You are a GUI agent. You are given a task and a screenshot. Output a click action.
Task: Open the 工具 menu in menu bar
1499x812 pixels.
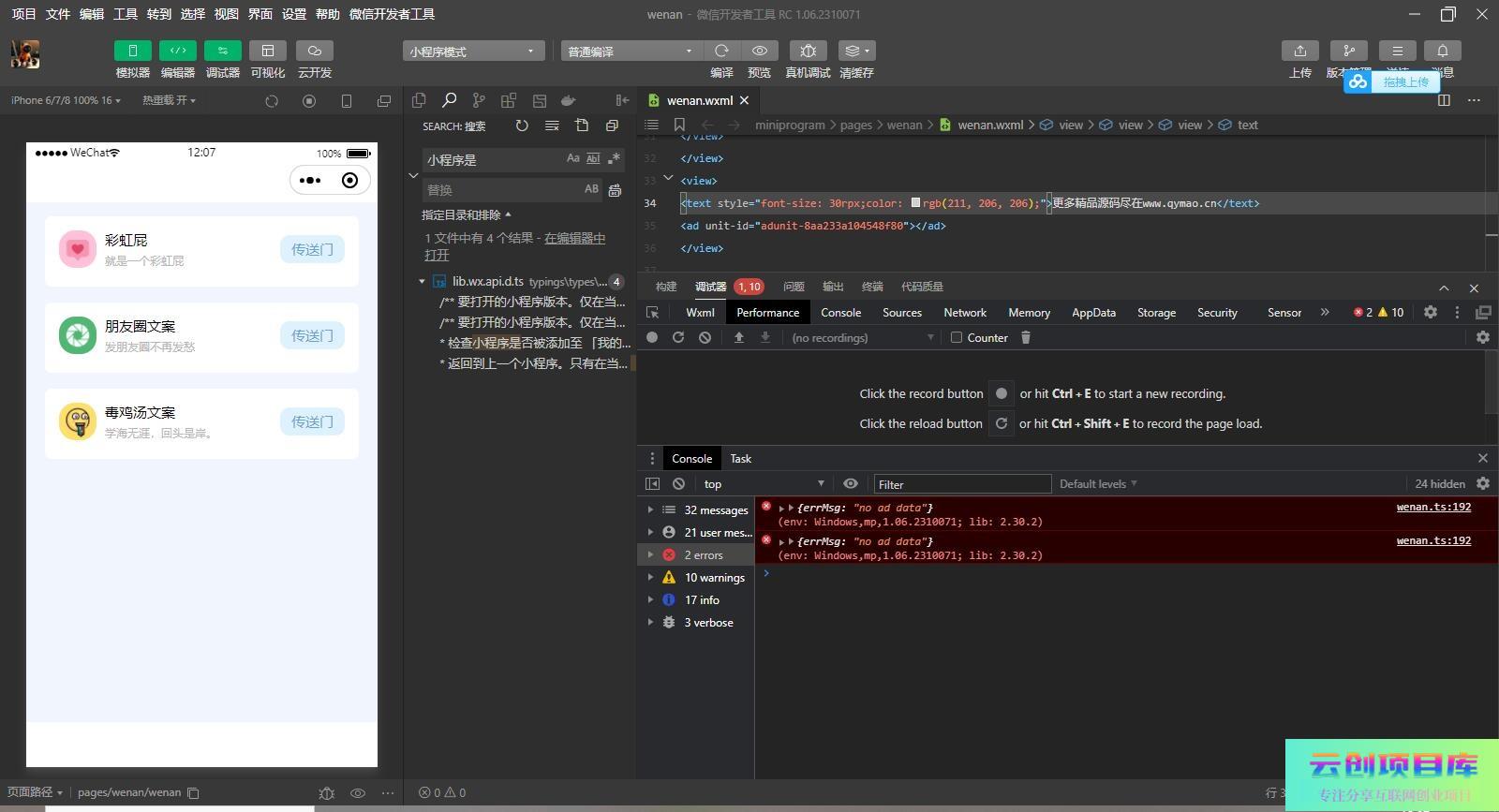point(125,14)
